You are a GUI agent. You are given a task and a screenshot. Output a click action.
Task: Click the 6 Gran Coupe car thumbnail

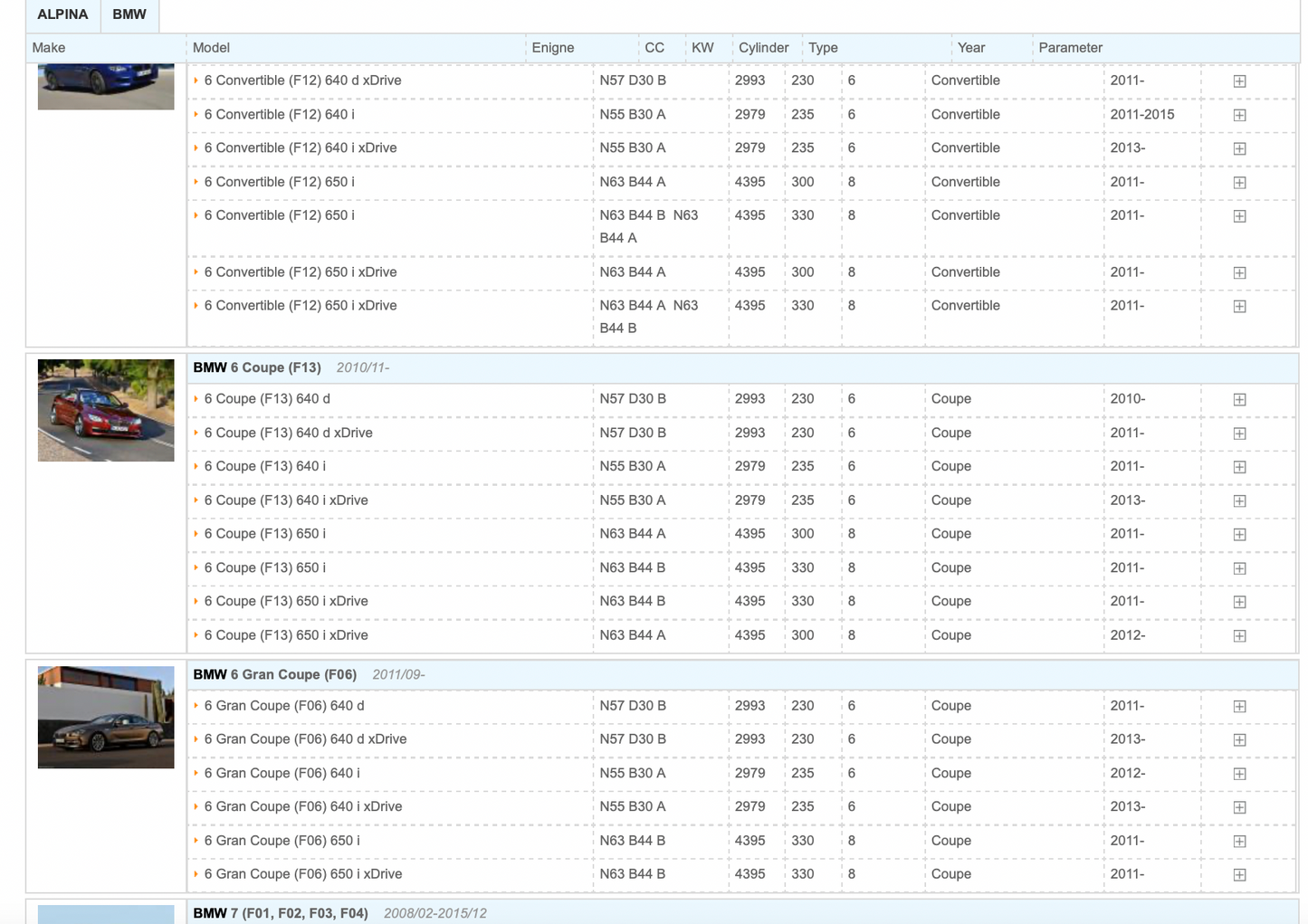point(106,717)
